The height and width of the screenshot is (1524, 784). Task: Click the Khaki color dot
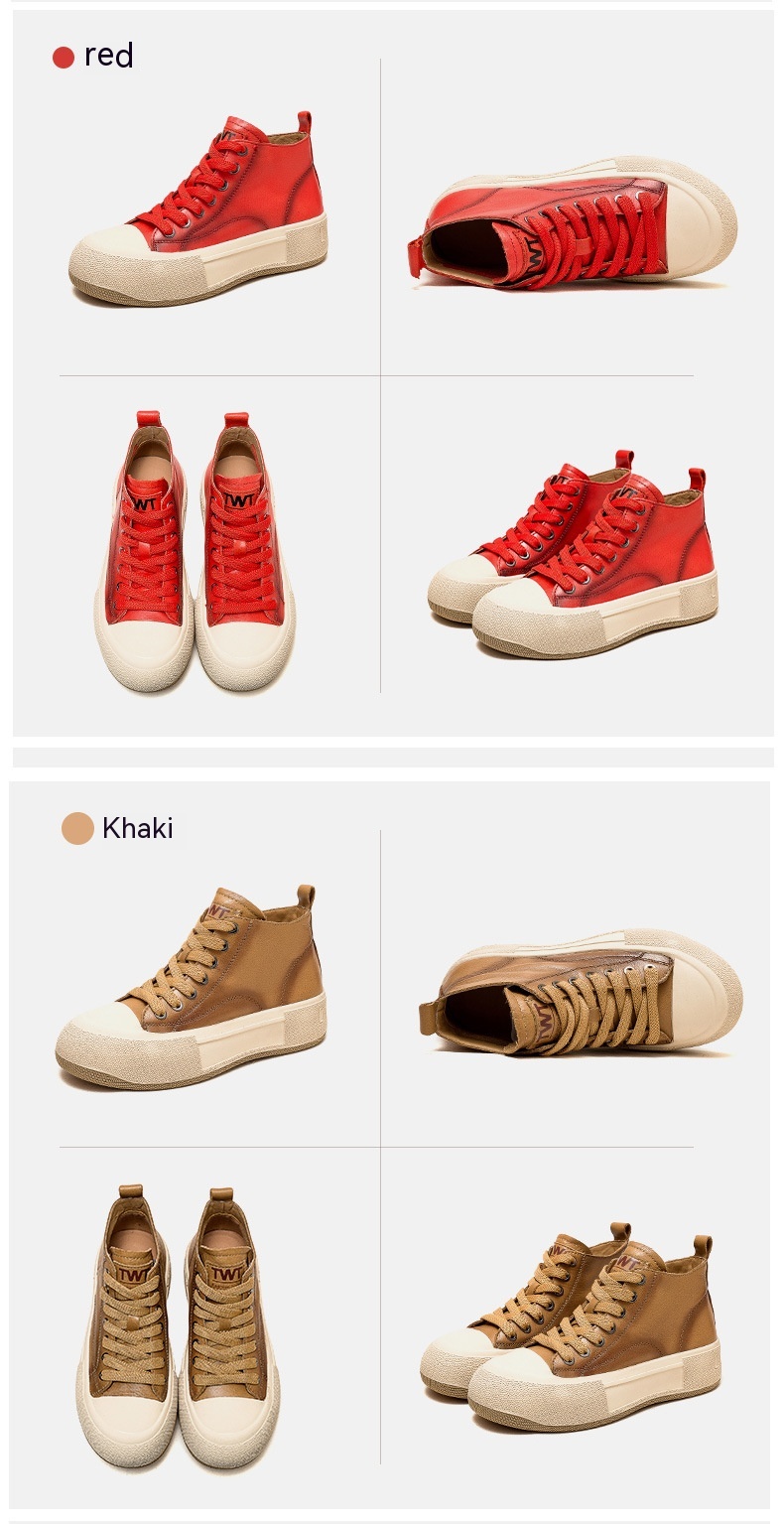pyautogui.click(x=77, y=828)
